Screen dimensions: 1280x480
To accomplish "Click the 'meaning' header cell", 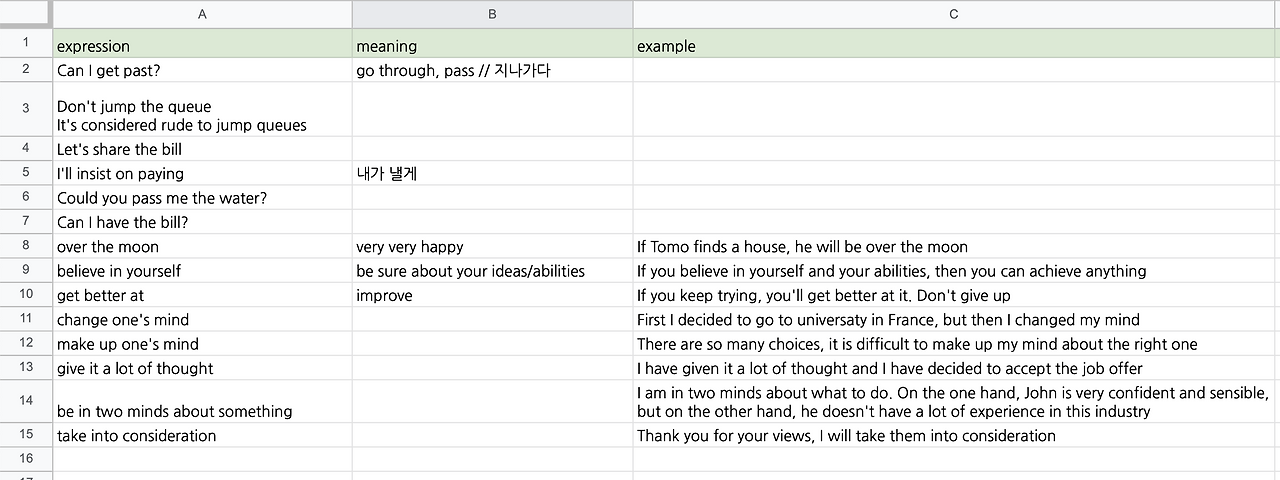I will tap(492, 46).
